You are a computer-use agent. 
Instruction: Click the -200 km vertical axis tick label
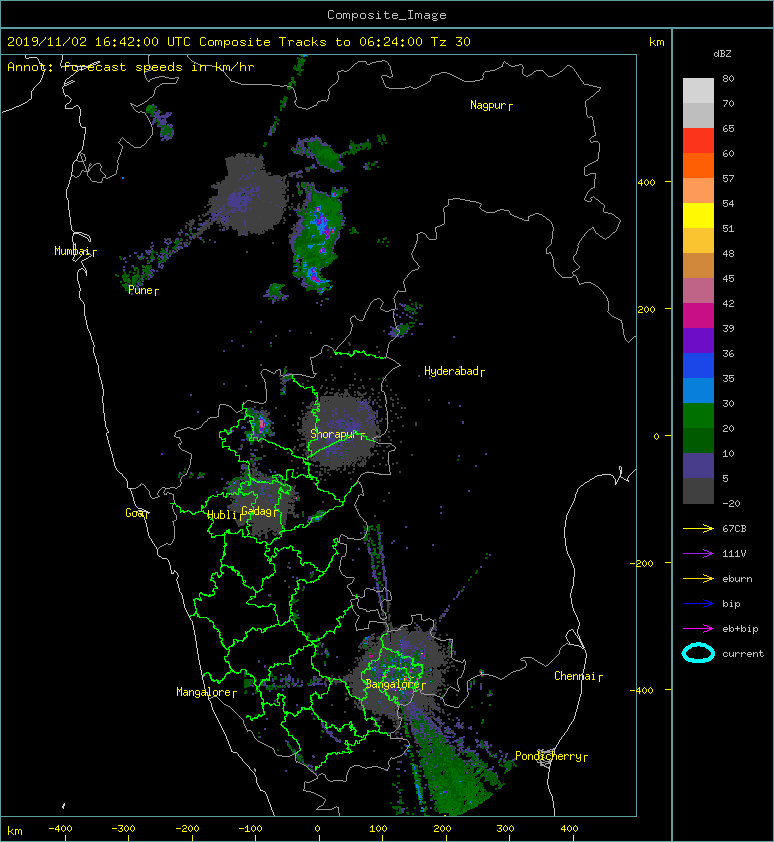tap(642, 563)
